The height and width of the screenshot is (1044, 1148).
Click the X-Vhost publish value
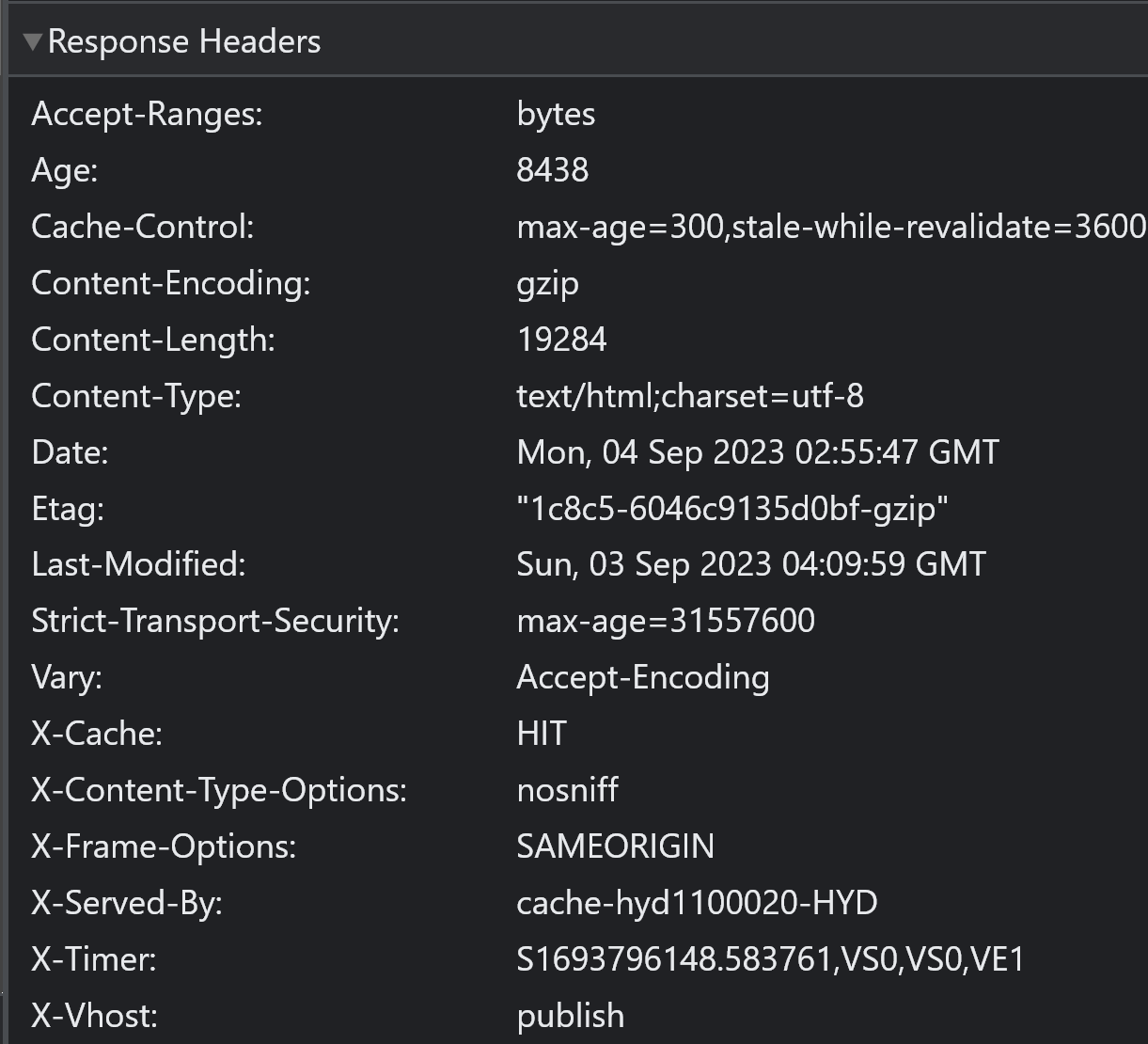coord(570,1016)
